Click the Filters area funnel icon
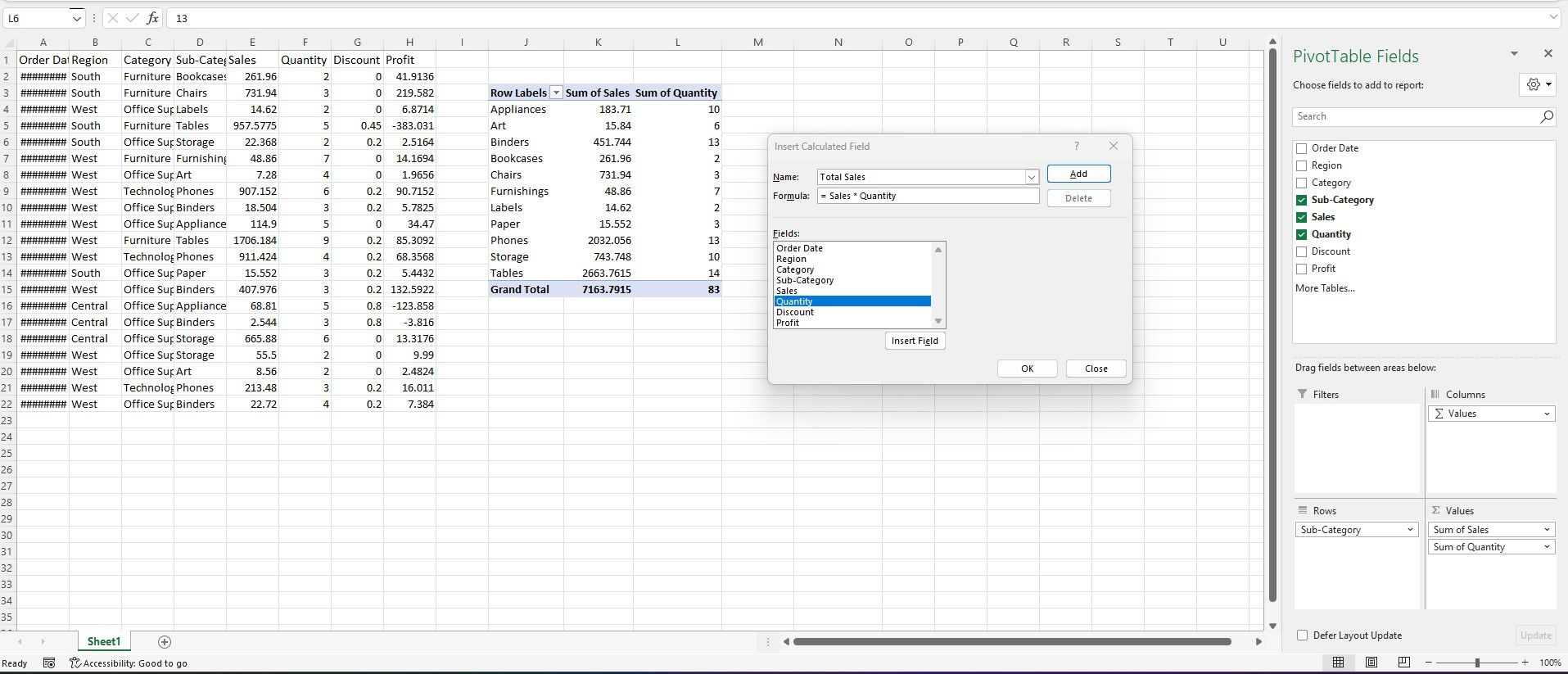Screen dimensions: 1568x674 (x=1303, y=394)
